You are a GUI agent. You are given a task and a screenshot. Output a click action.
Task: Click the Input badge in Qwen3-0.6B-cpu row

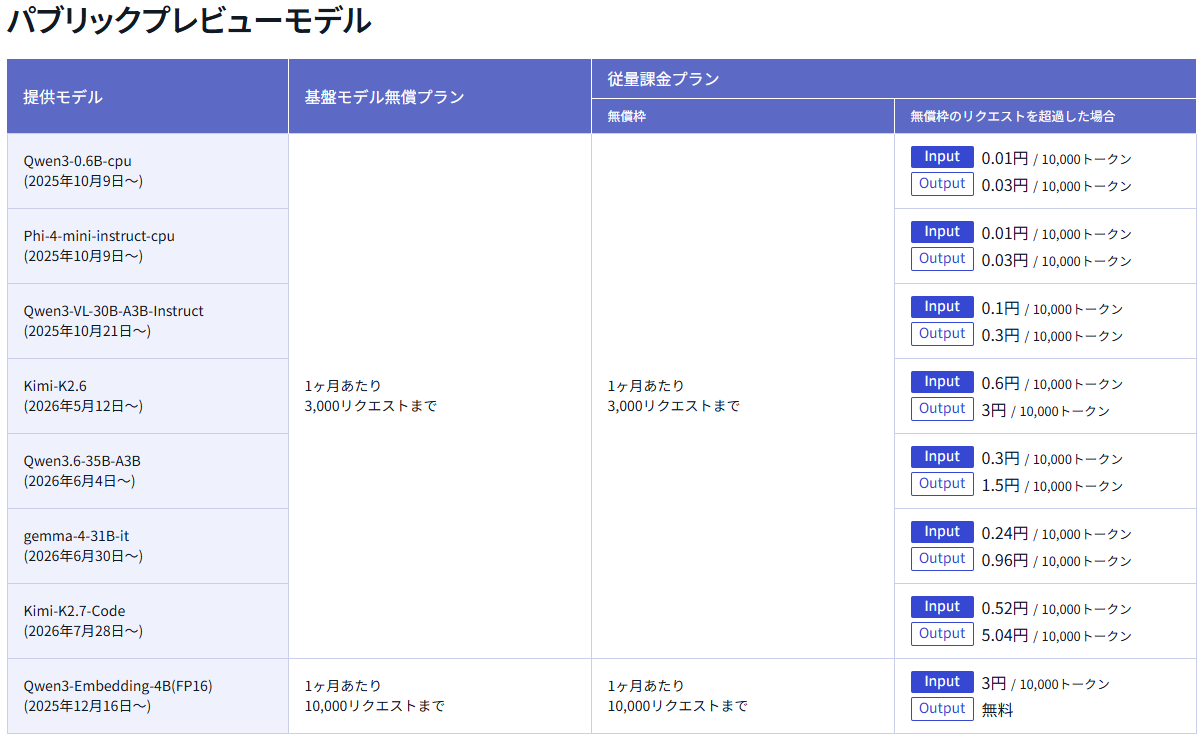942,157
